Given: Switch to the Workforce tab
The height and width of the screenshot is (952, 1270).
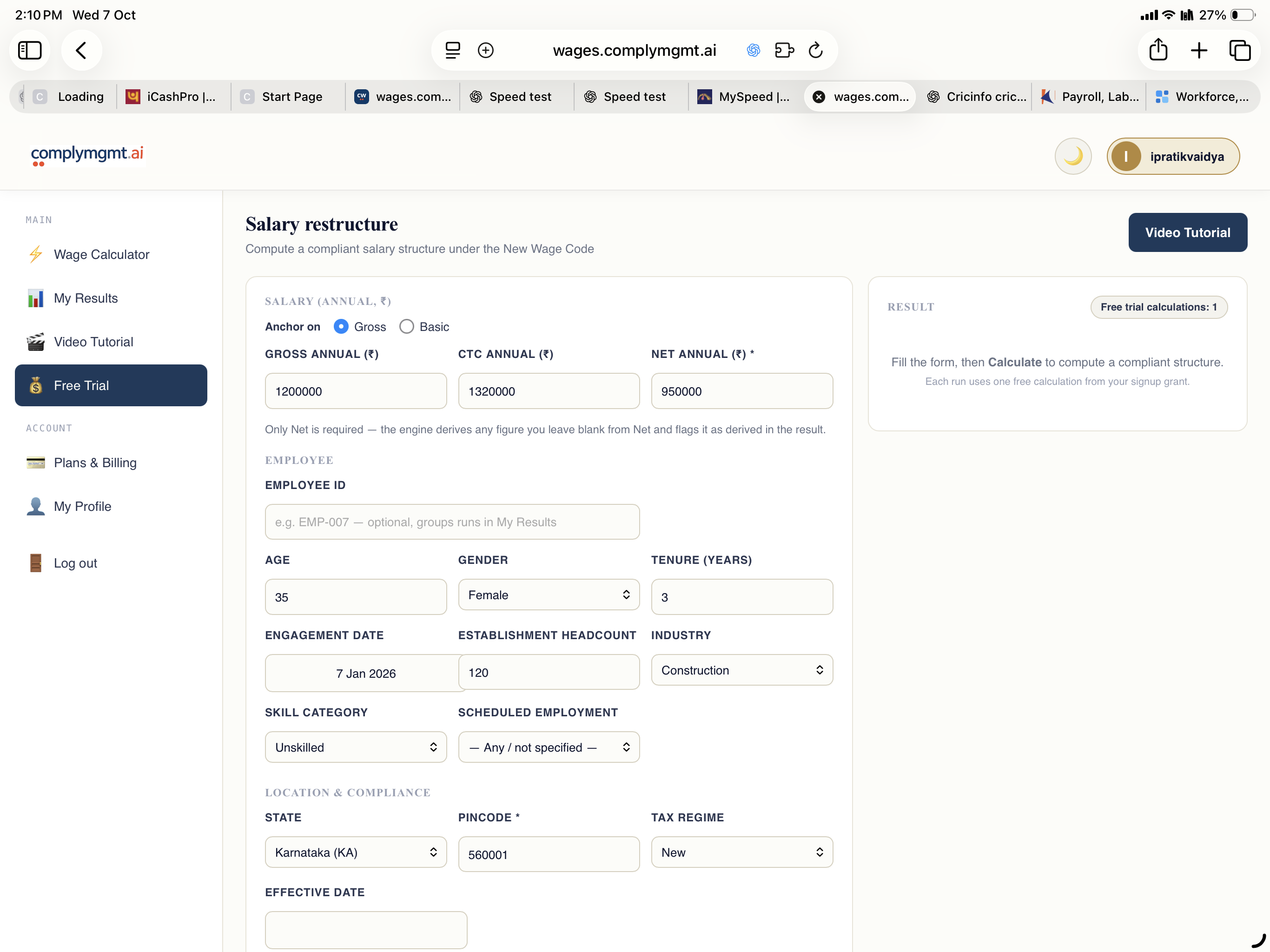Looking at the screenshot, I should pyautogui.click(x=1203, y=97).
